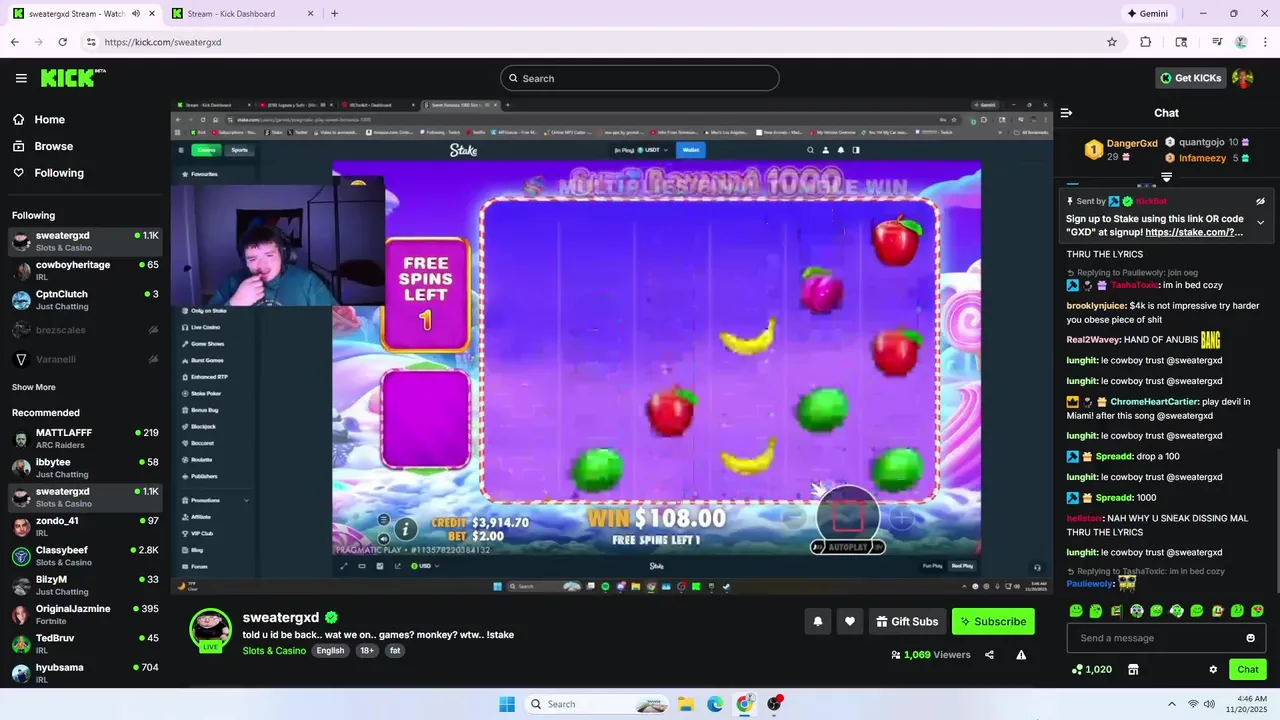Click the Subscribe button
The height and width of the screenshot is (720, 1280).
993,621
